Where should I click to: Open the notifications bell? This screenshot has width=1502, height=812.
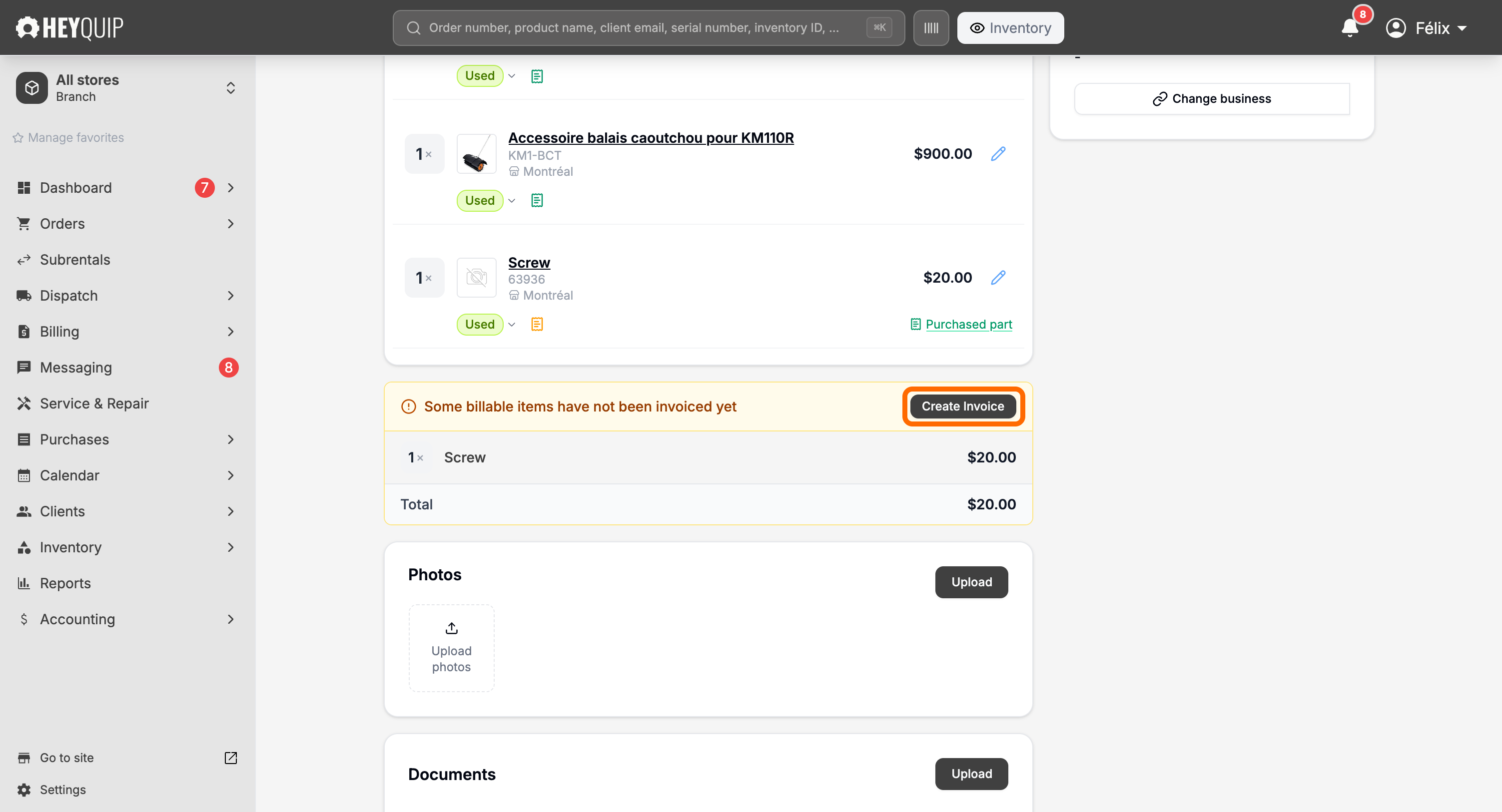coord(1349,27)
